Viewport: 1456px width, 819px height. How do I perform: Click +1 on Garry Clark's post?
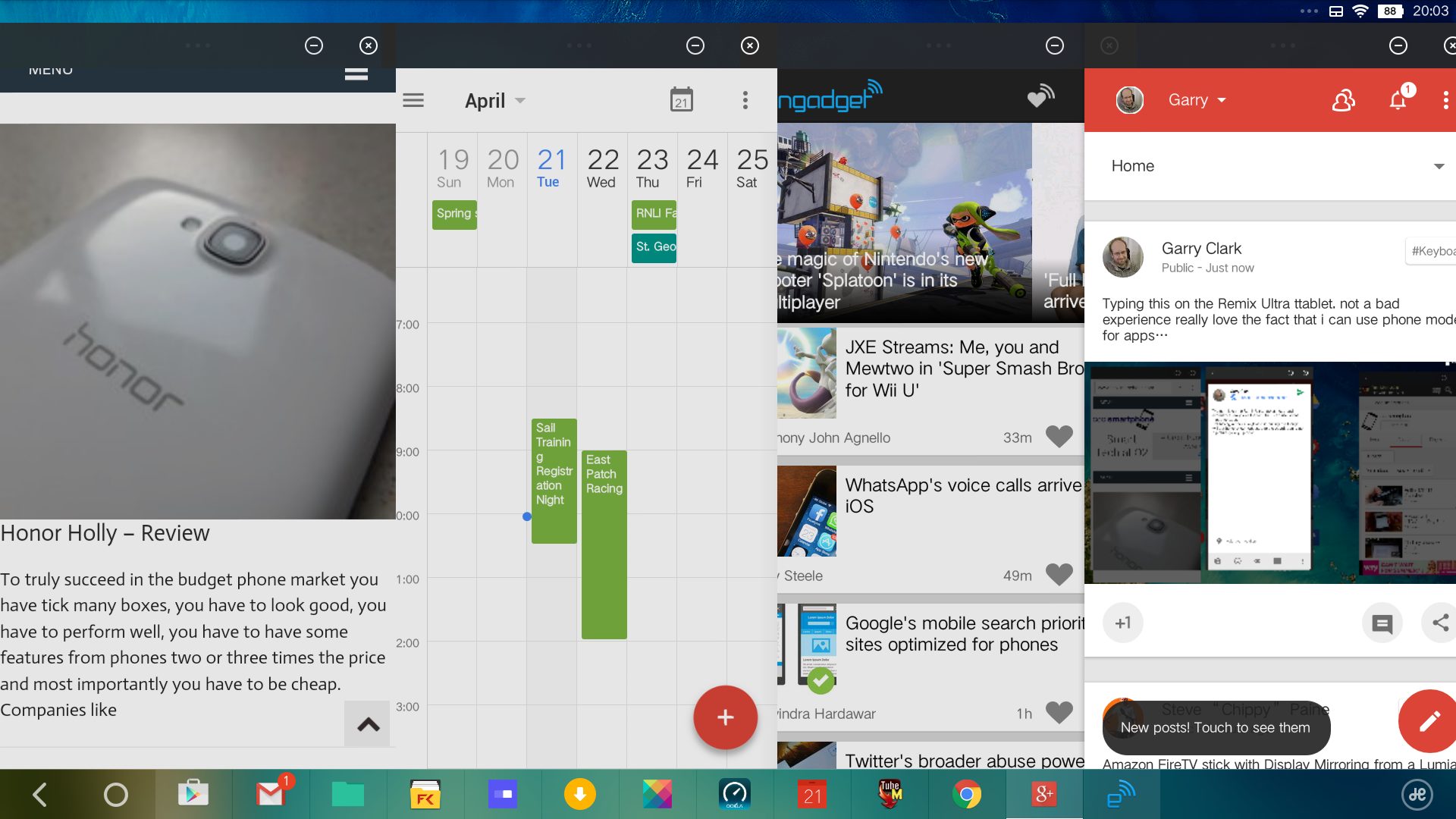click(x=1123, y=623)
